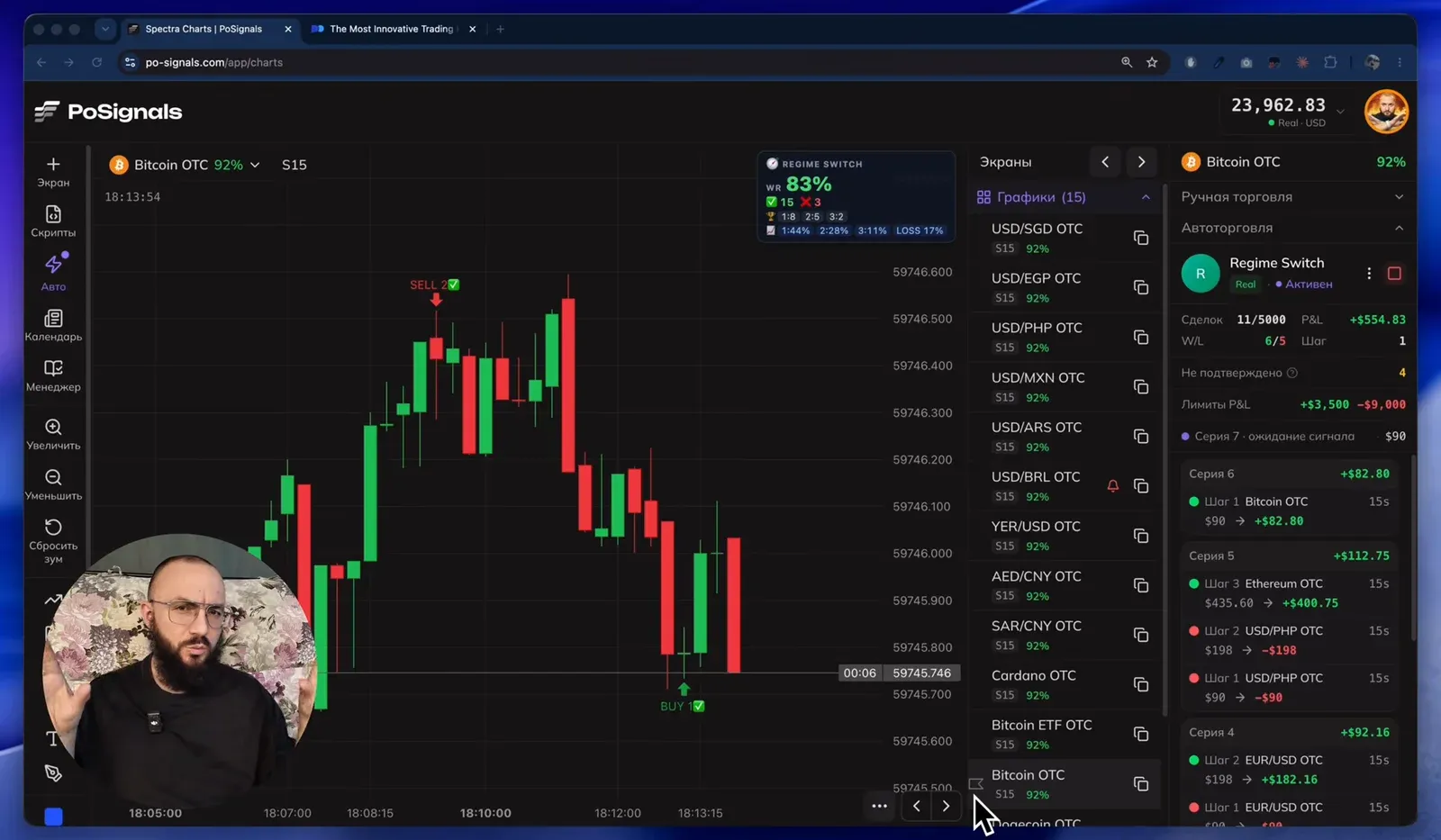Open chart more options ellipsis button
The image size is (1441, 840).
coord(879,806)
